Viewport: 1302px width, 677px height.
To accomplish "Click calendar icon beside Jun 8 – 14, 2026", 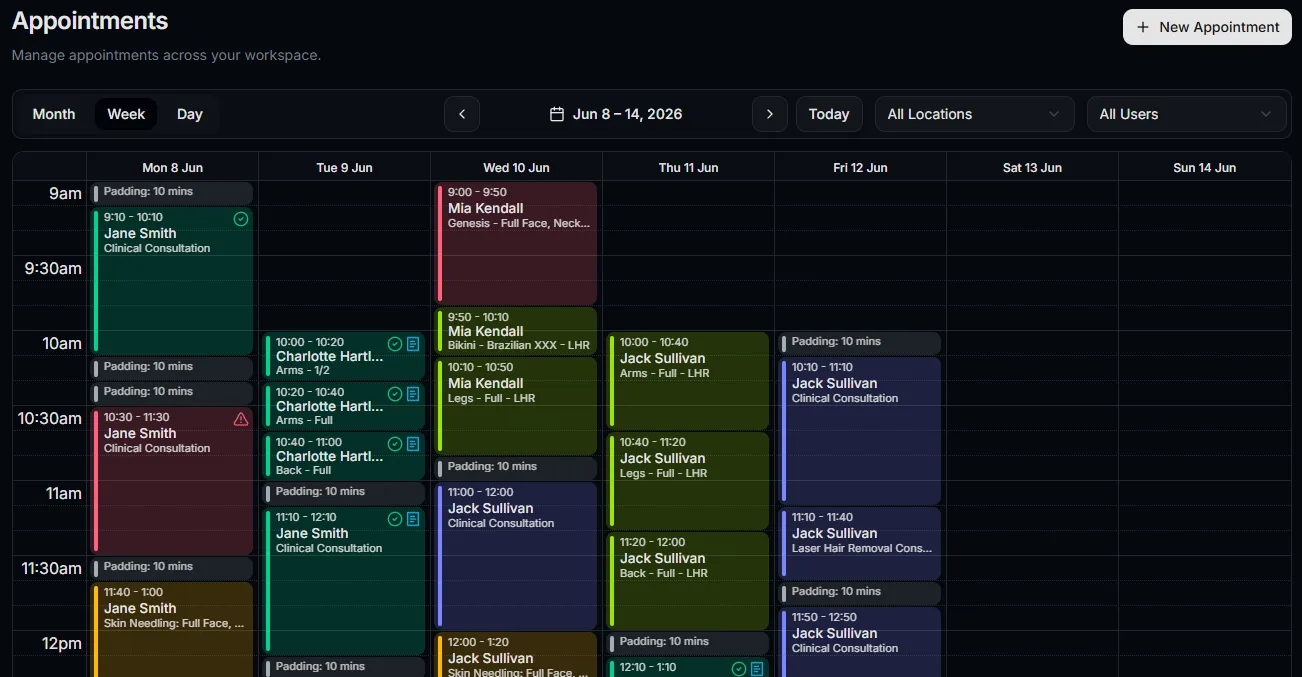I will 557,114.
